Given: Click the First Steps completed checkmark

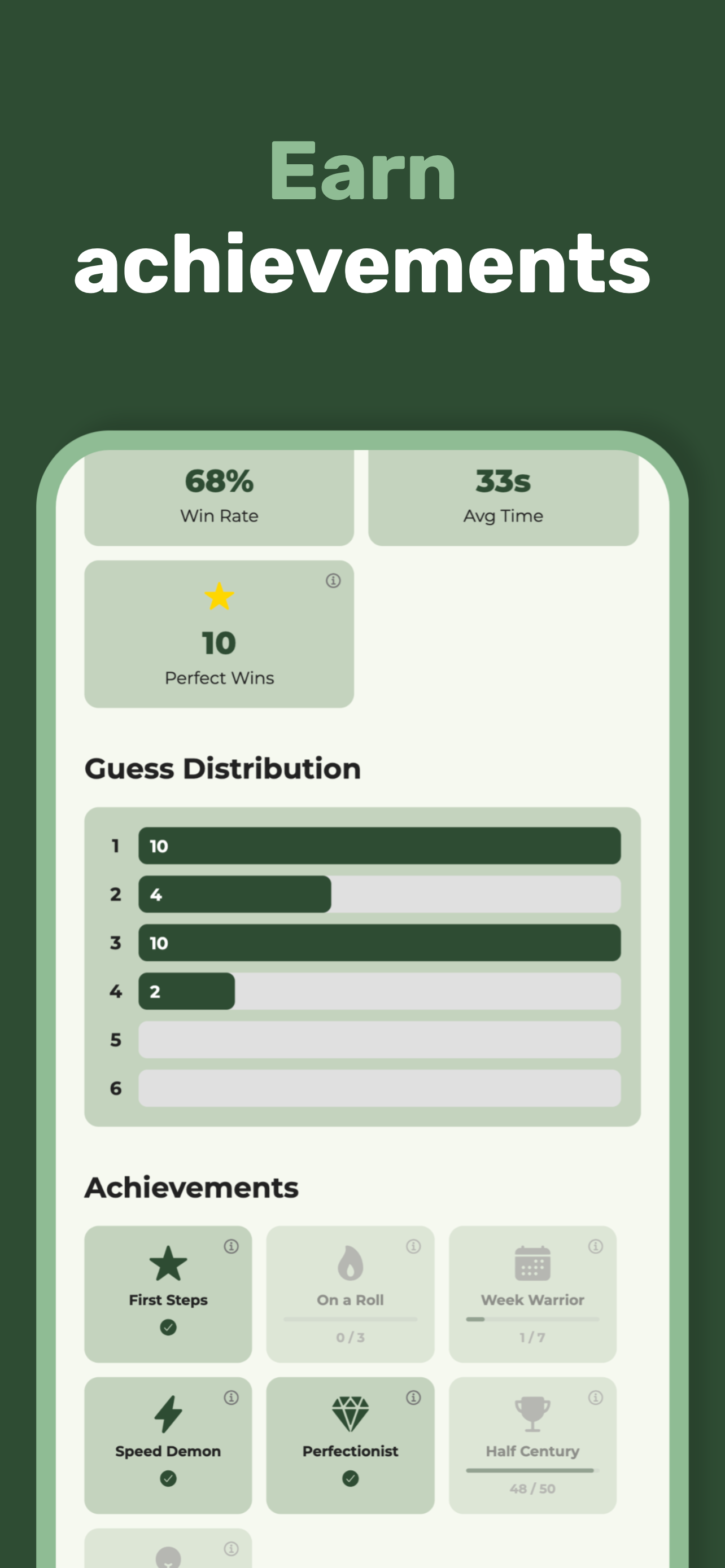Looking at the screenshot, I should point(168,1327).
